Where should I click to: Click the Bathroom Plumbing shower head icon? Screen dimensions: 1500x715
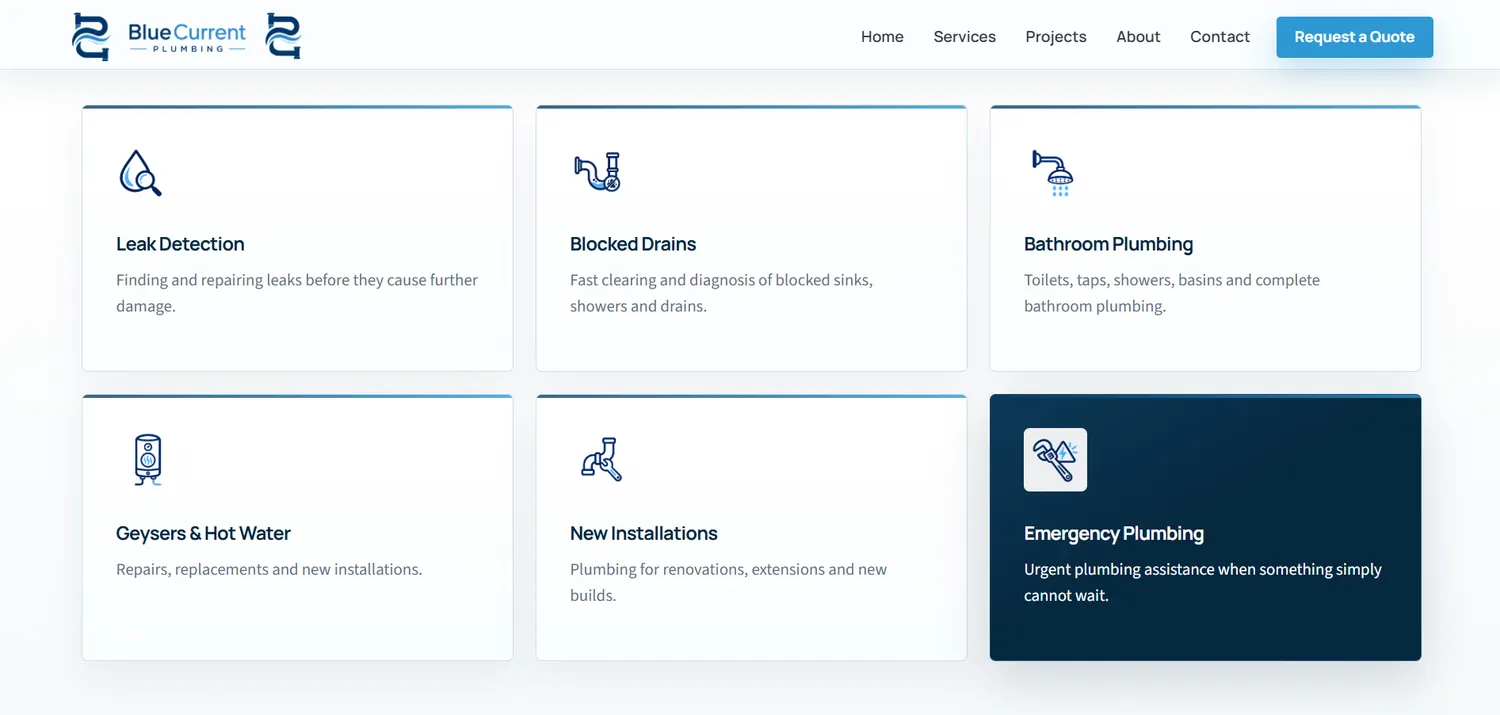1053,172
